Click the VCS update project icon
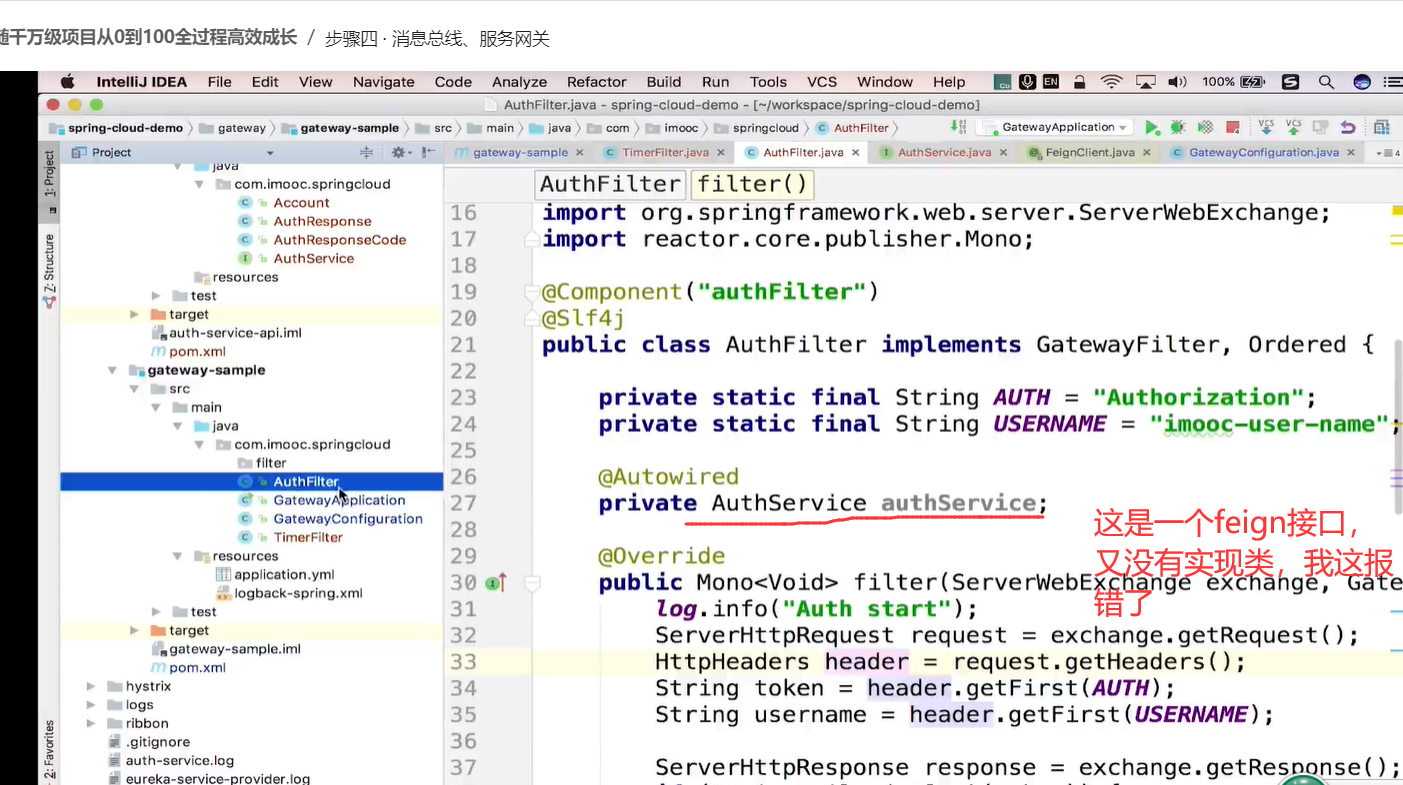The image size is (1403, 785). coord(1266,127)
